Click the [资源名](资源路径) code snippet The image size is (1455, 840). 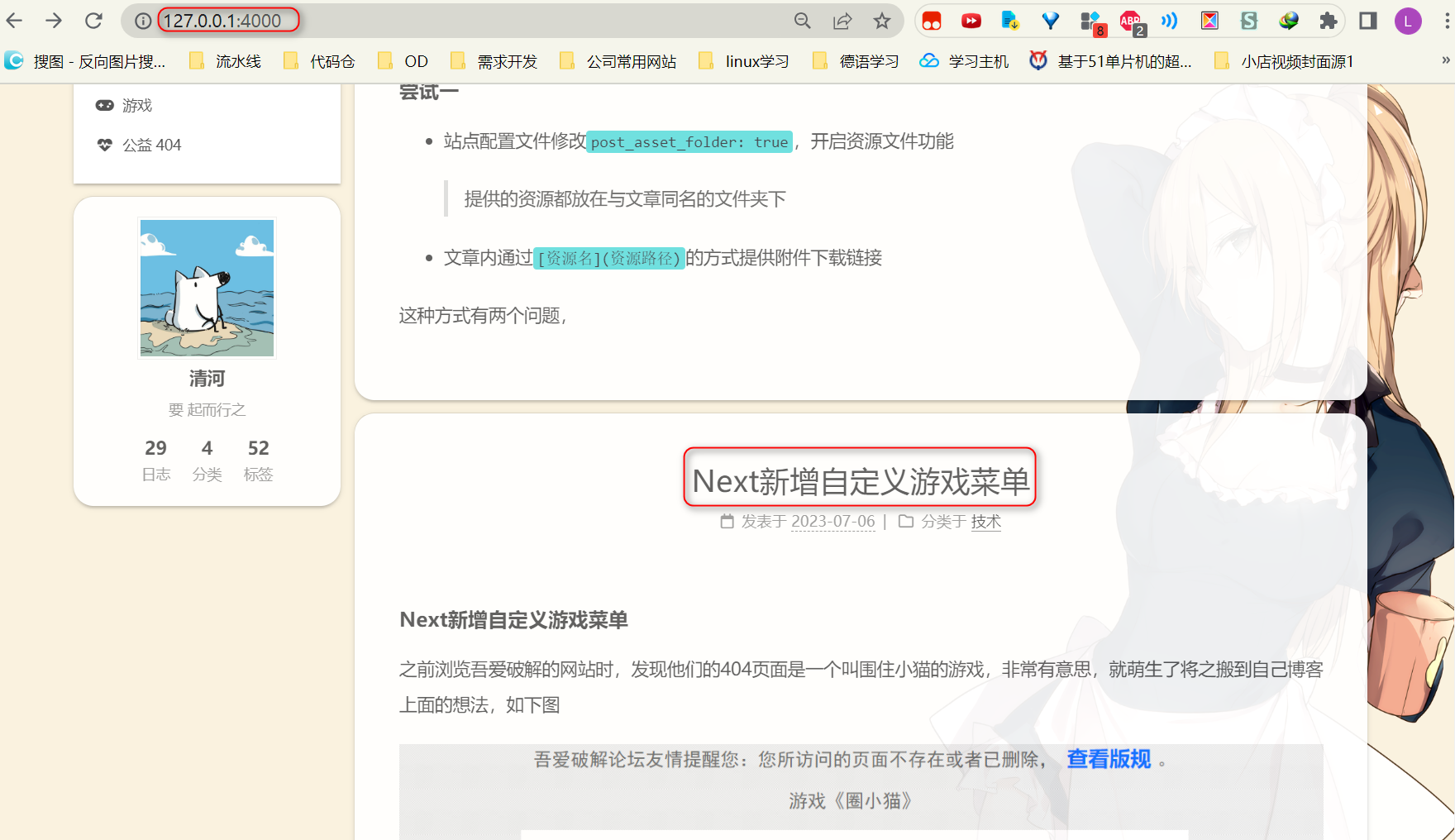pos(609,259)
